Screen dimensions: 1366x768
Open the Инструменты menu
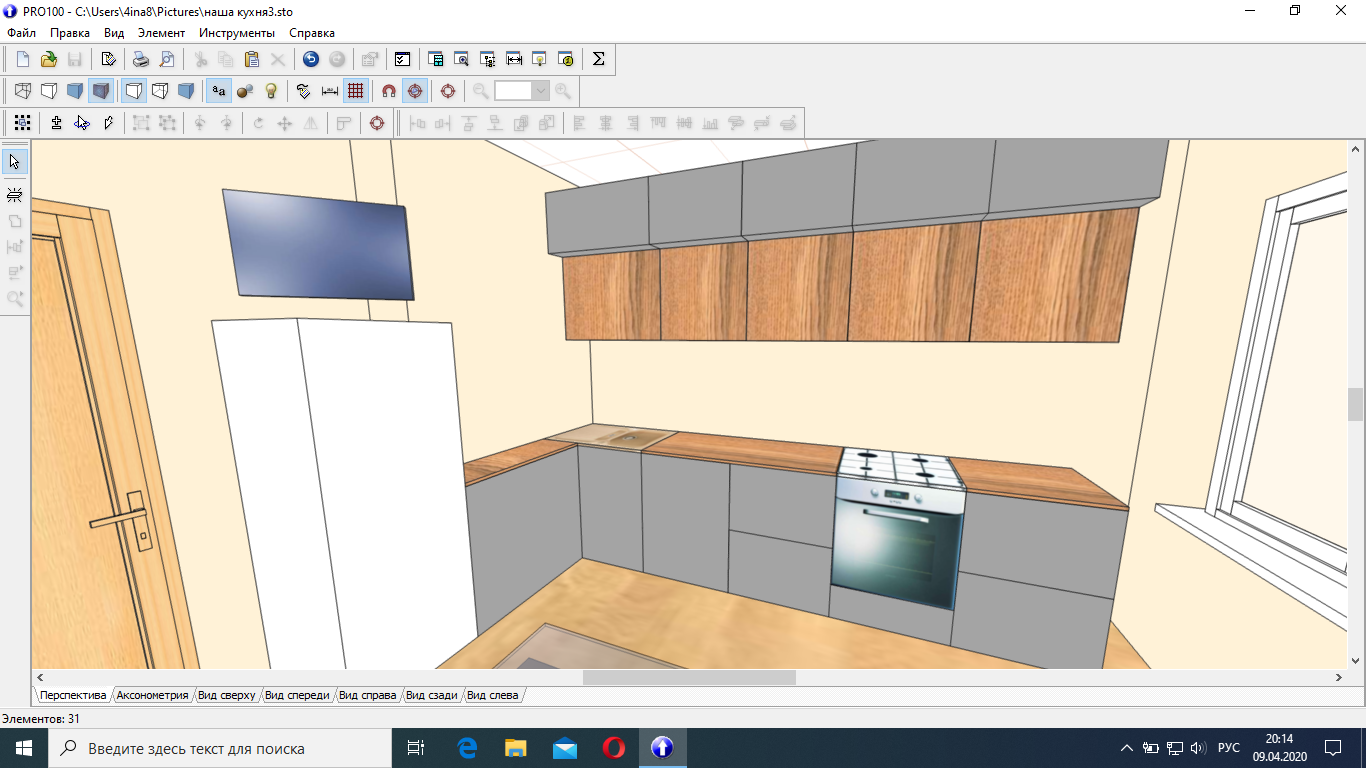[x=237, y=33]
